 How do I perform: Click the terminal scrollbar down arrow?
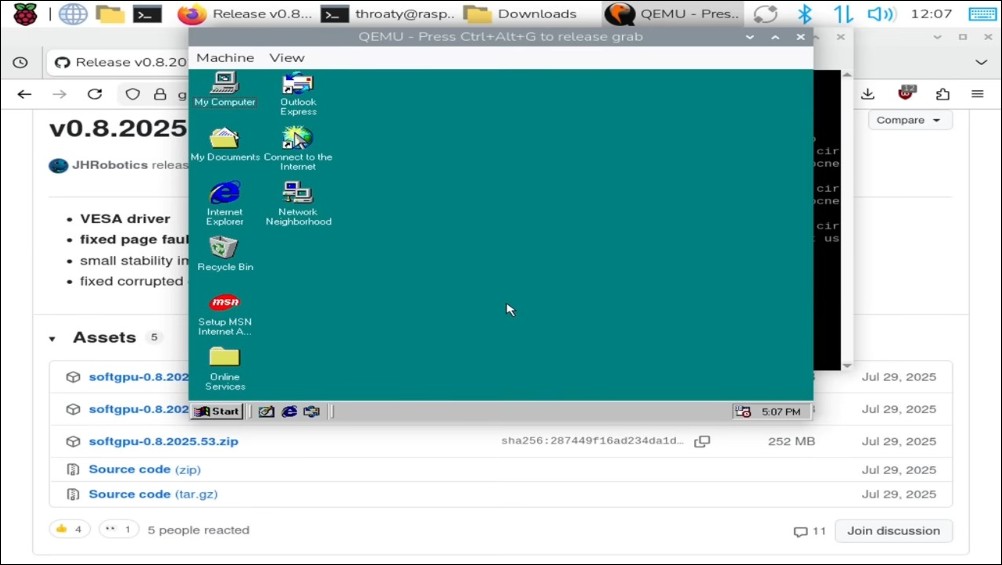847,366
